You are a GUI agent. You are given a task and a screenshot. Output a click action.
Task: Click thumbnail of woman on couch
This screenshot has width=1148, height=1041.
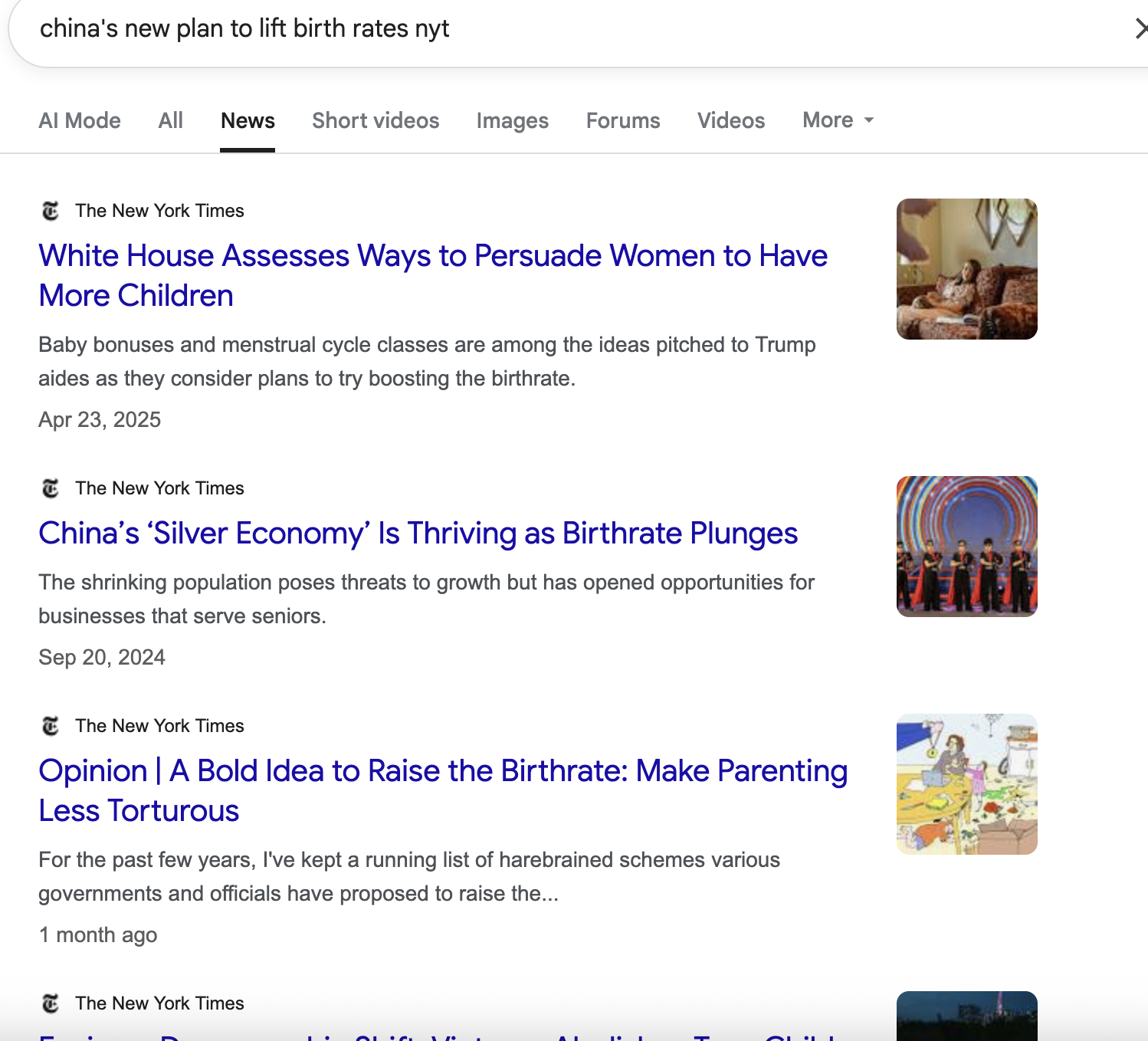click(967, 269)
